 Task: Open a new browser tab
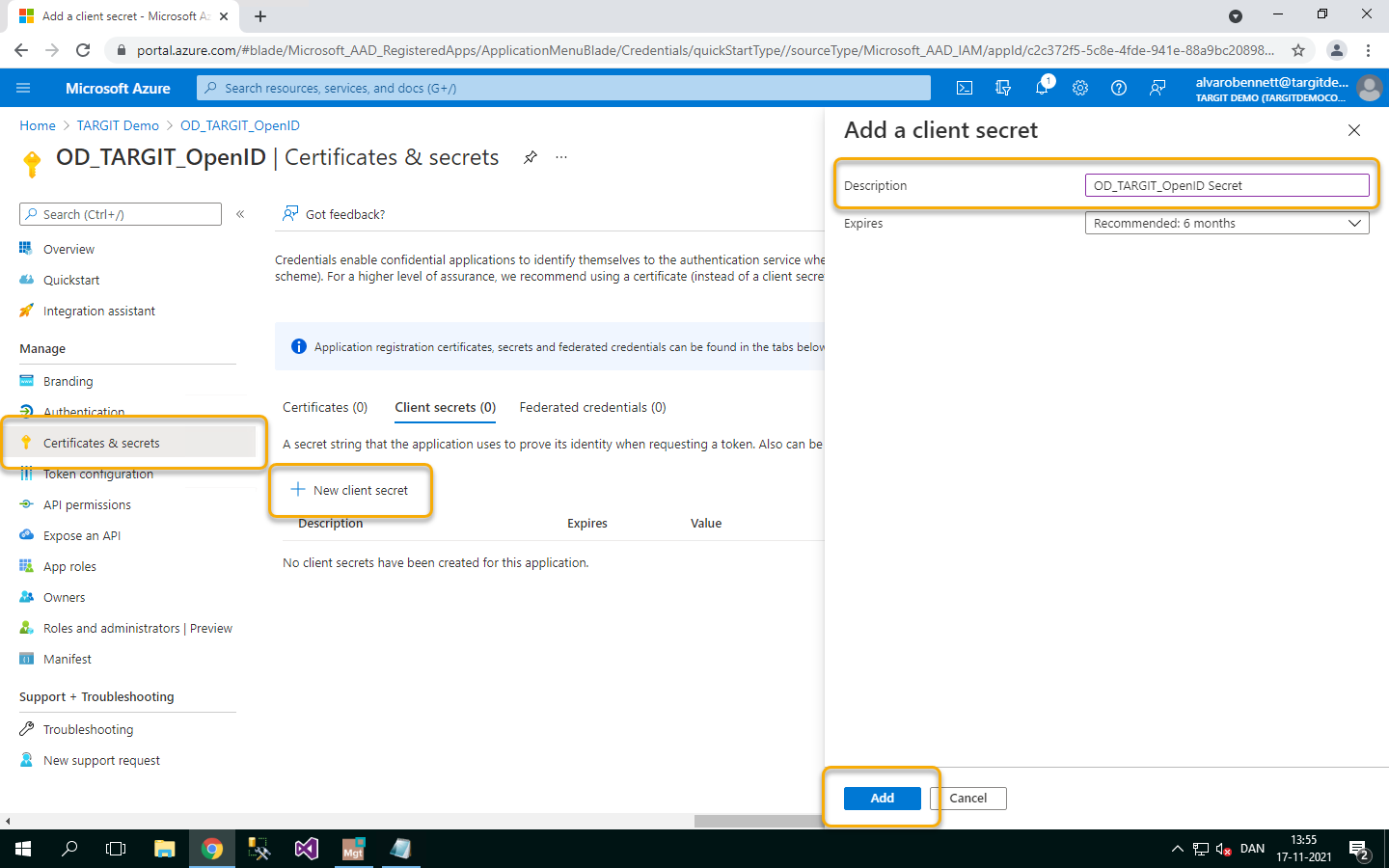click(260, 16)
